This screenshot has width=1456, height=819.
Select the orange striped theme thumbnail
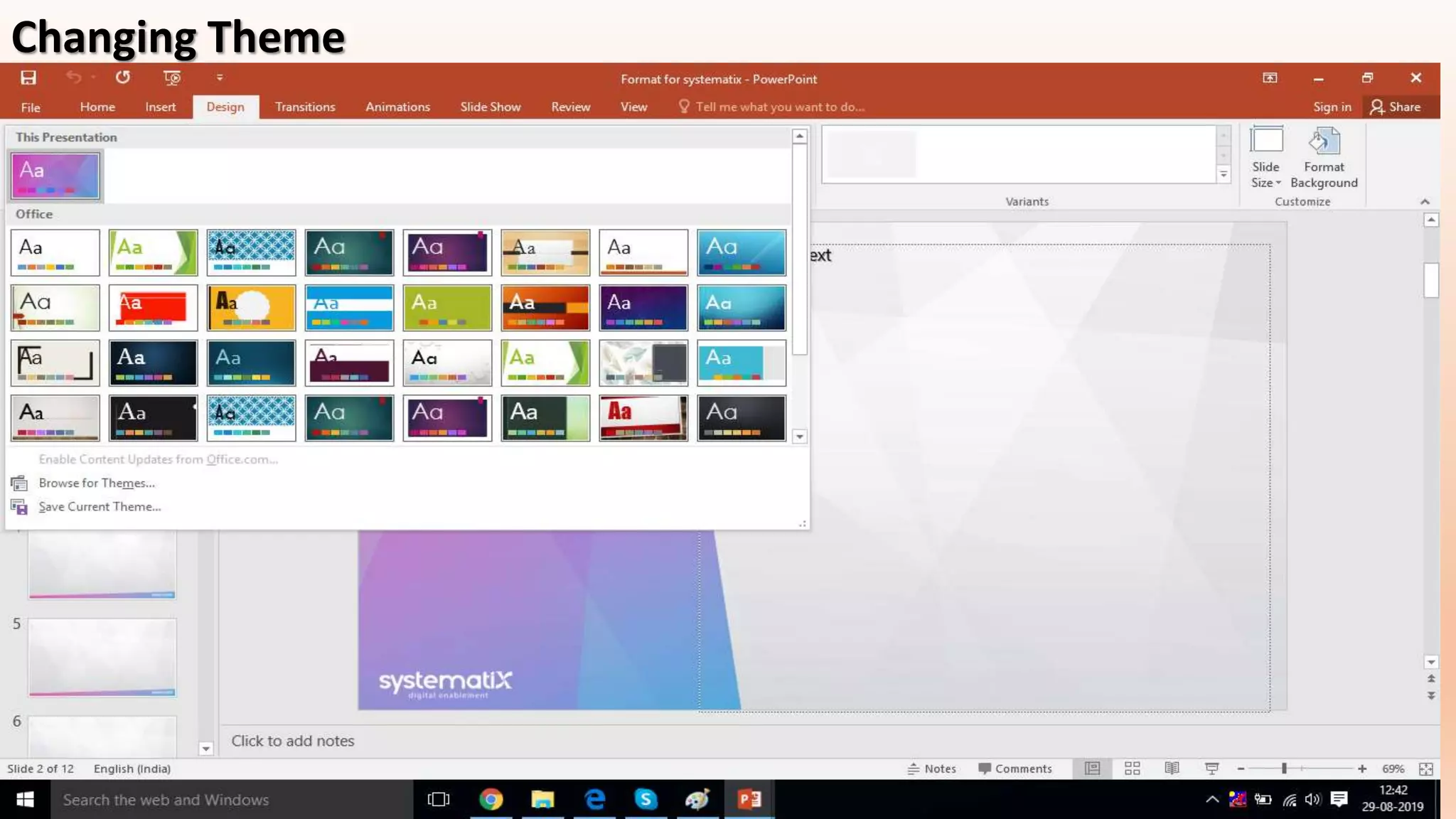tap(545, 308)
